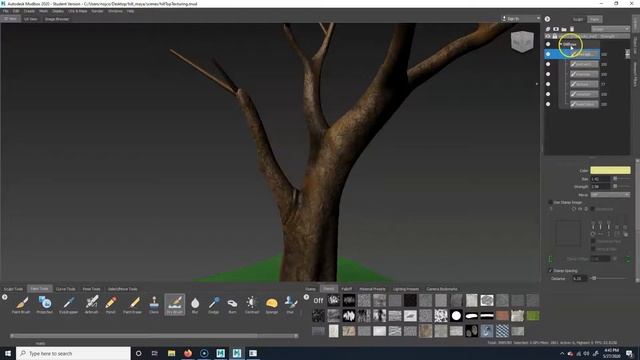Open the Edit menu
The height and width of the screenshot is (360, 640).
tap(16, 11)
